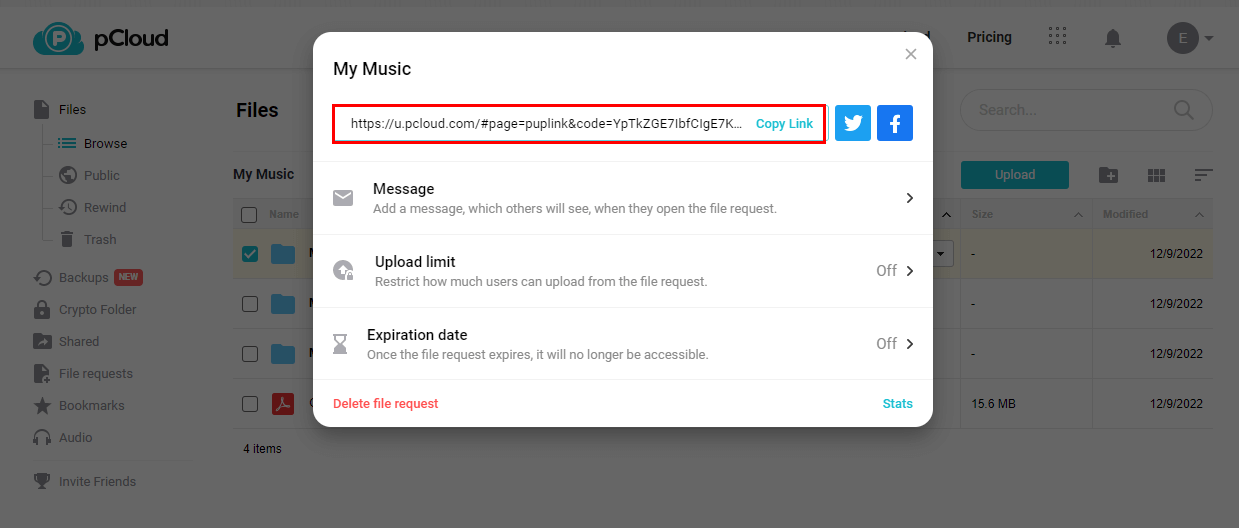Click the new folder icon

tap(1108, 175)
